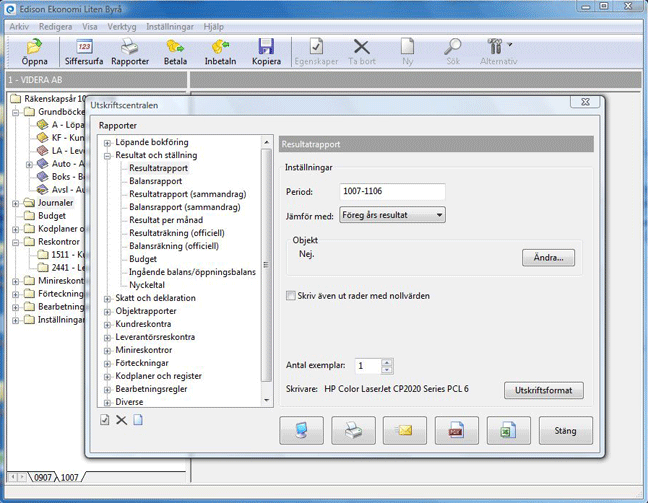Switch to the 0907 year tab

tap(43, 477)
